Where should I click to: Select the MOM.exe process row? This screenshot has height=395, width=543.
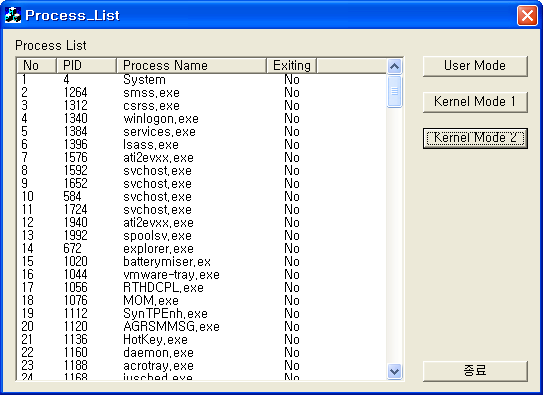point(202,300)
